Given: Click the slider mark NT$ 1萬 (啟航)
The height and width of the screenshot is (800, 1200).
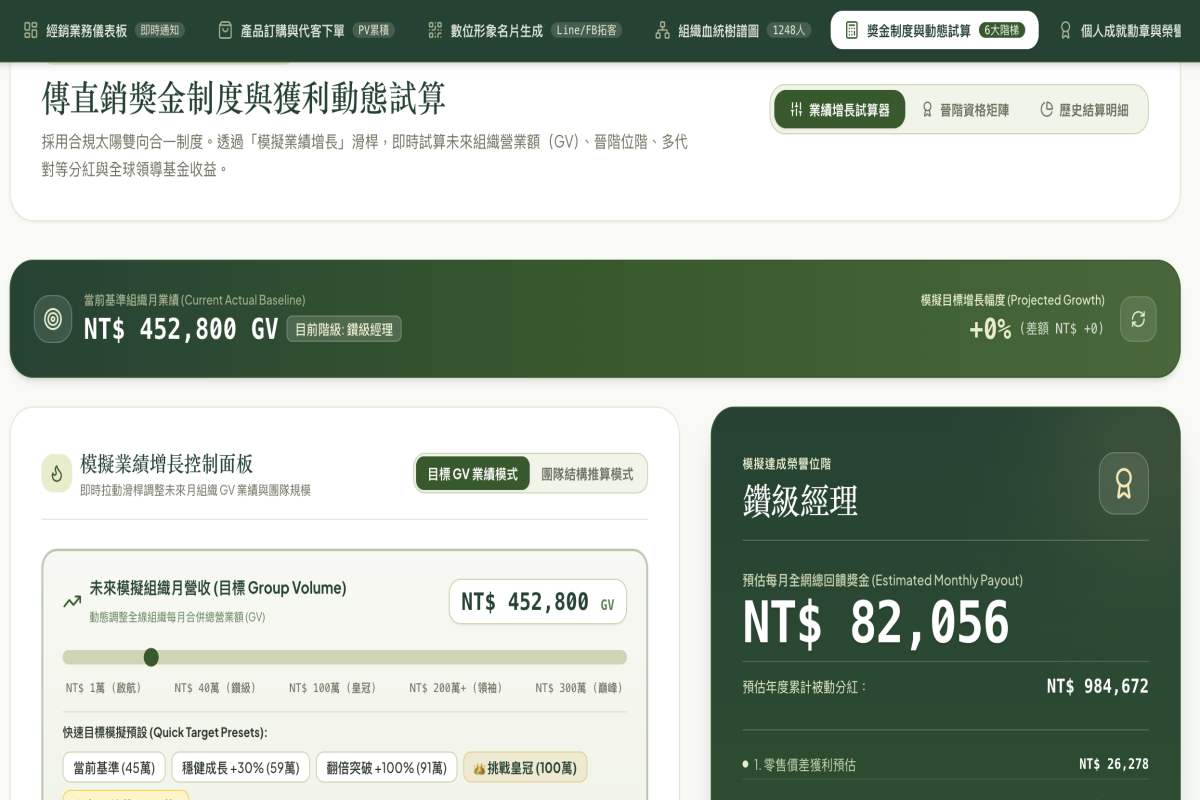Looking at the screenshot, I should pyautogui.click(x=104, y=688).
